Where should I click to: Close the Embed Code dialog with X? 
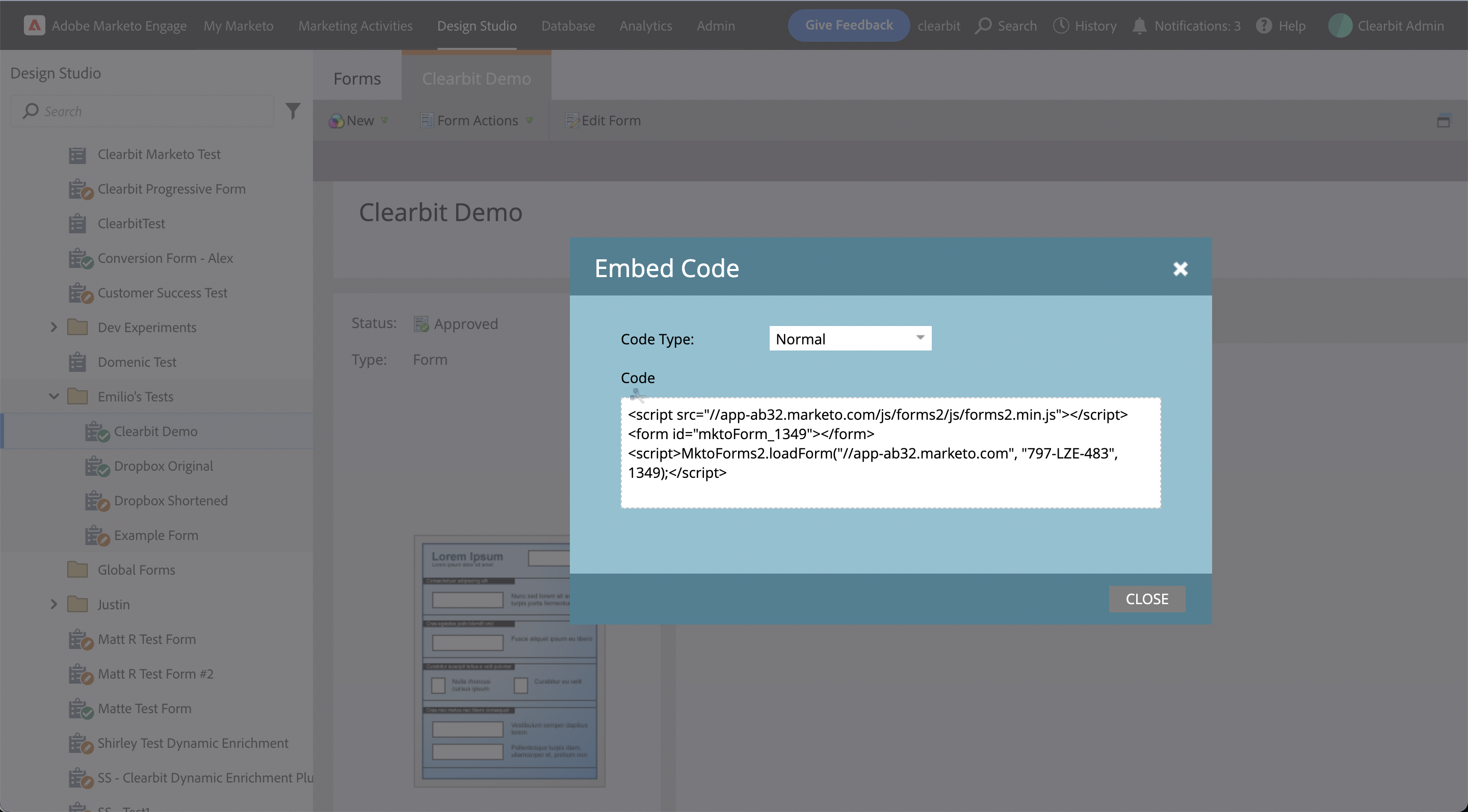tap(1180, 269)
